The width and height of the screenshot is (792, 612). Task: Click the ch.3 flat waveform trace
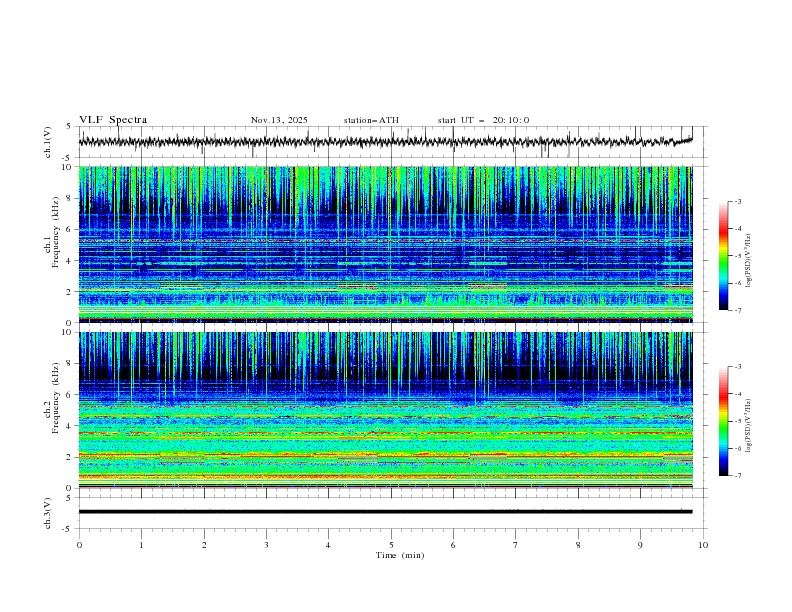[386, 512]
